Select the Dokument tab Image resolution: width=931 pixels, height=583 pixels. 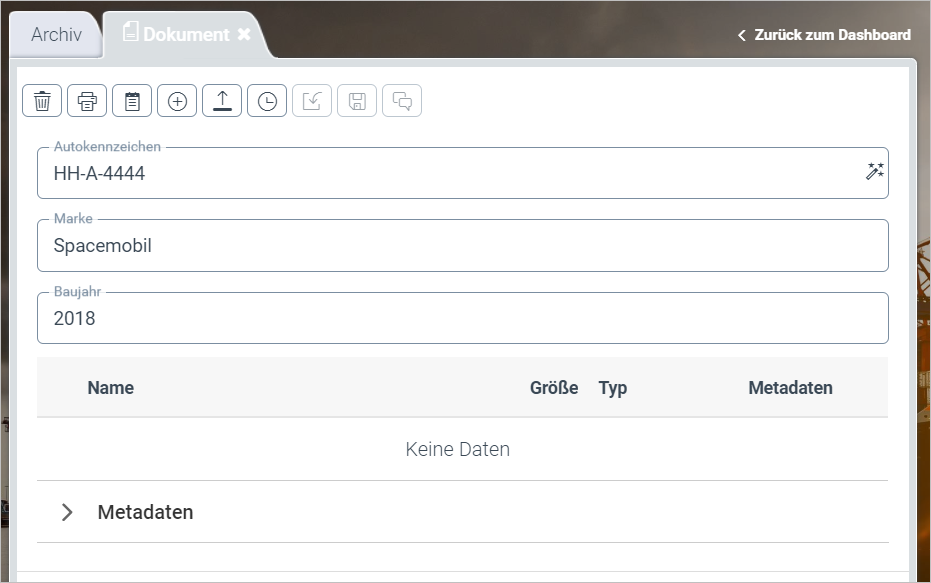pos(185,35)
